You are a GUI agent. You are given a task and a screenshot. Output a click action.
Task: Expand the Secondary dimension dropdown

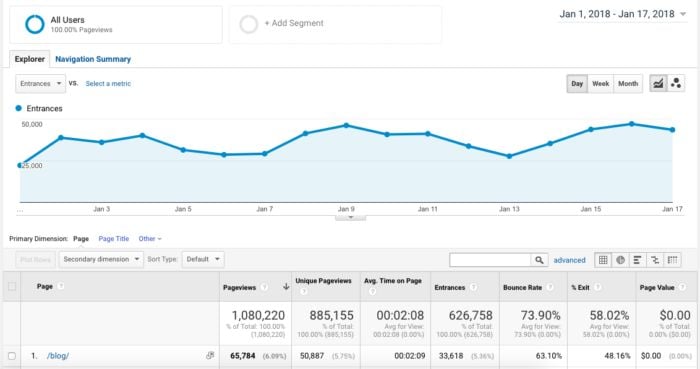pos(101,259)
